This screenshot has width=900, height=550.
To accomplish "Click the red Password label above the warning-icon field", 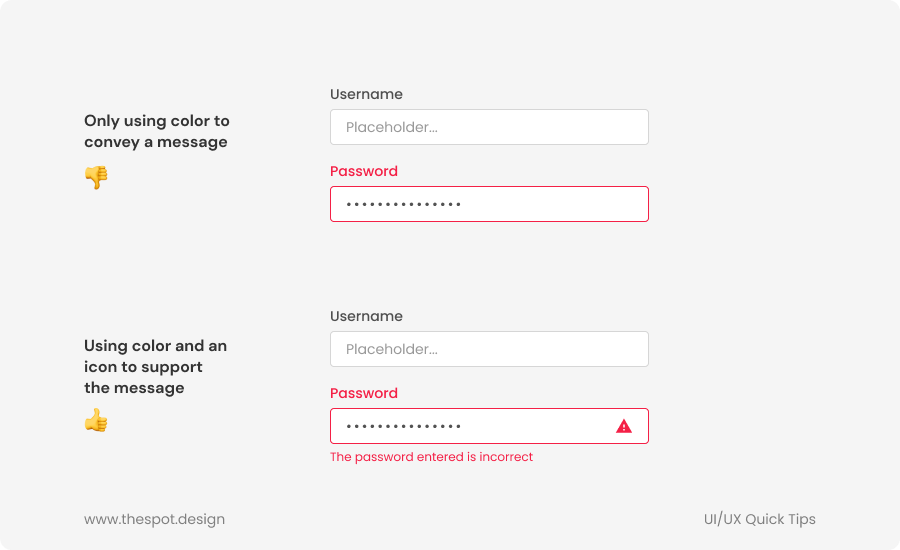I will coord(364,393).
